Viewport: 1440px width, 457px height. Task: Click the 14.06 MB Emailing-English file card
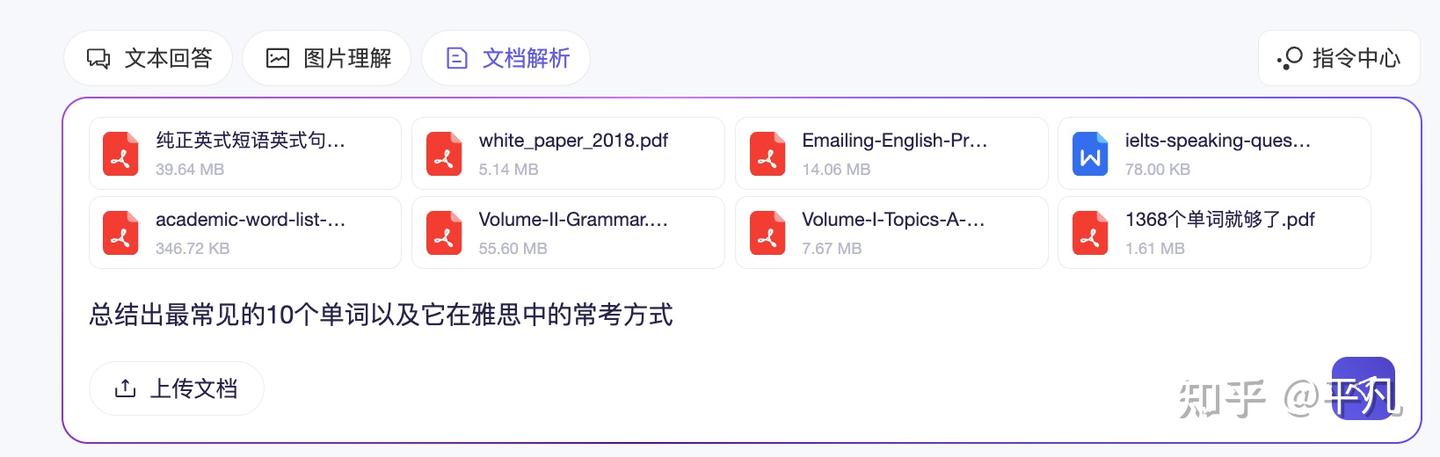(891, 153)
